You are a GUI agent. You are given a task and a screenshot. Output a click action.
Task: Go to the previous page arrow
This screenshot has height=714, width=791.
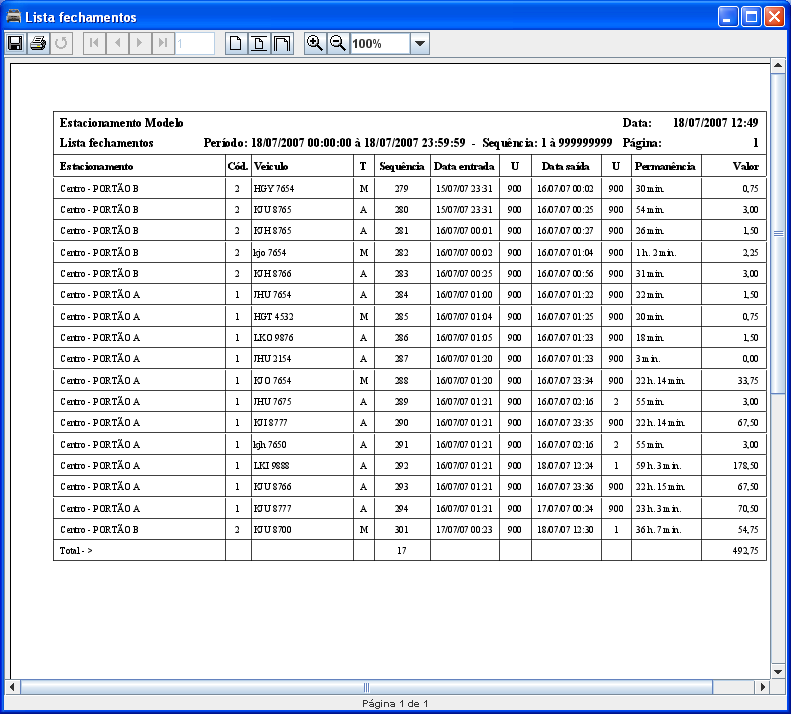click(x=117, y=43)
